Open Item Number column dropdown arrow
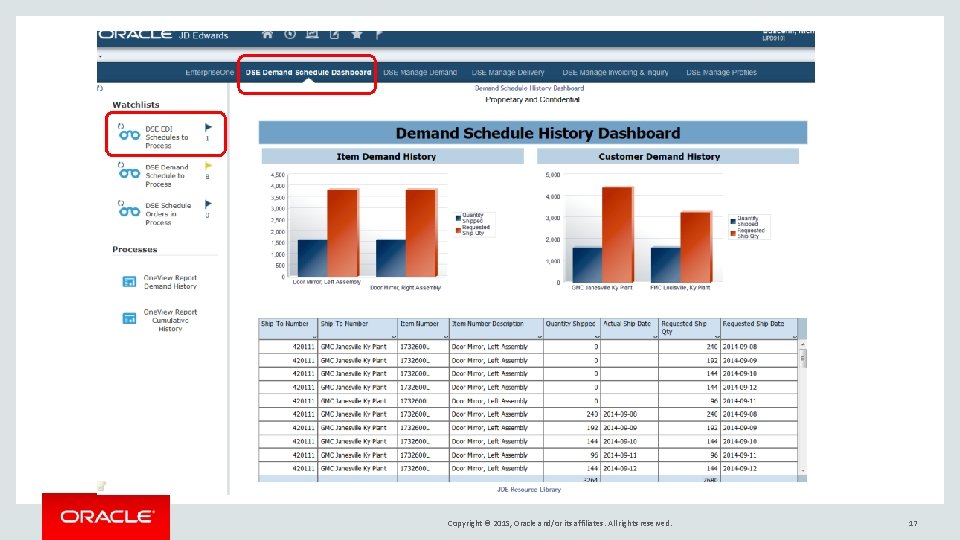The width and height of the screenshot is (960, 540). pos(445,336)
